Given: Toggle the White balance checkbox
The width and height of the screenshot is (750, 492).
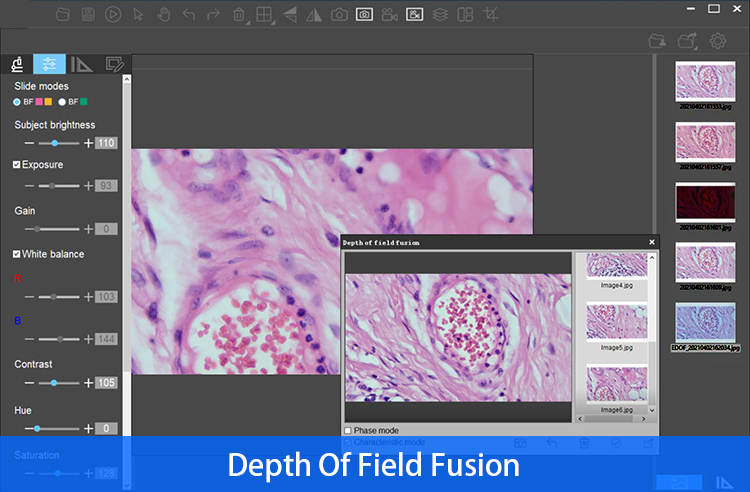Looking at the screenshot, I should click(17, 254).
